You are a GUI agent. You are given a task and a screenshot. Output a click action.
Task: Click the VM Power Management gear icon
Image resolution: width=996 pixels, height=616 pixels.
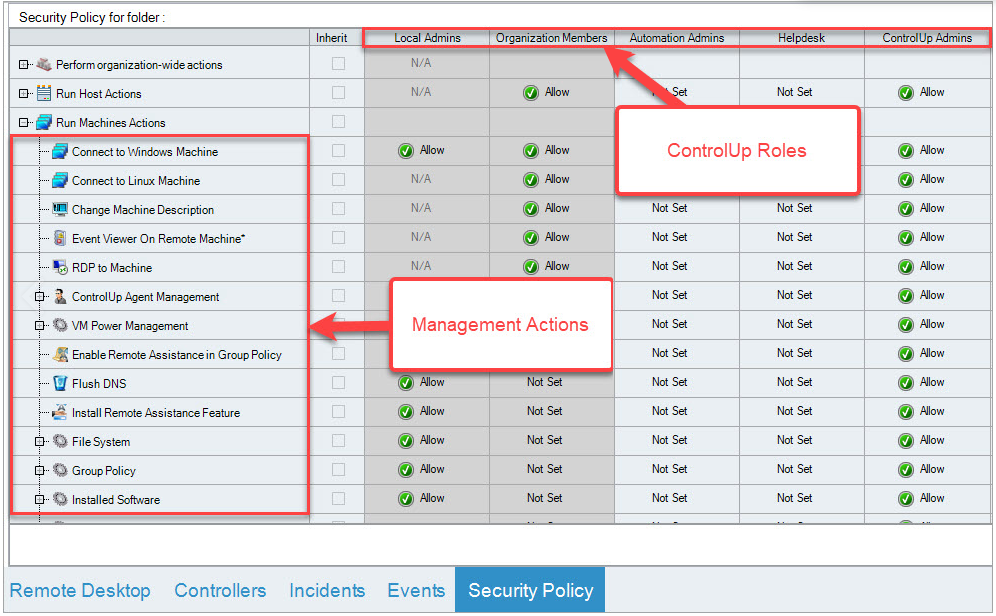[60, 325]
